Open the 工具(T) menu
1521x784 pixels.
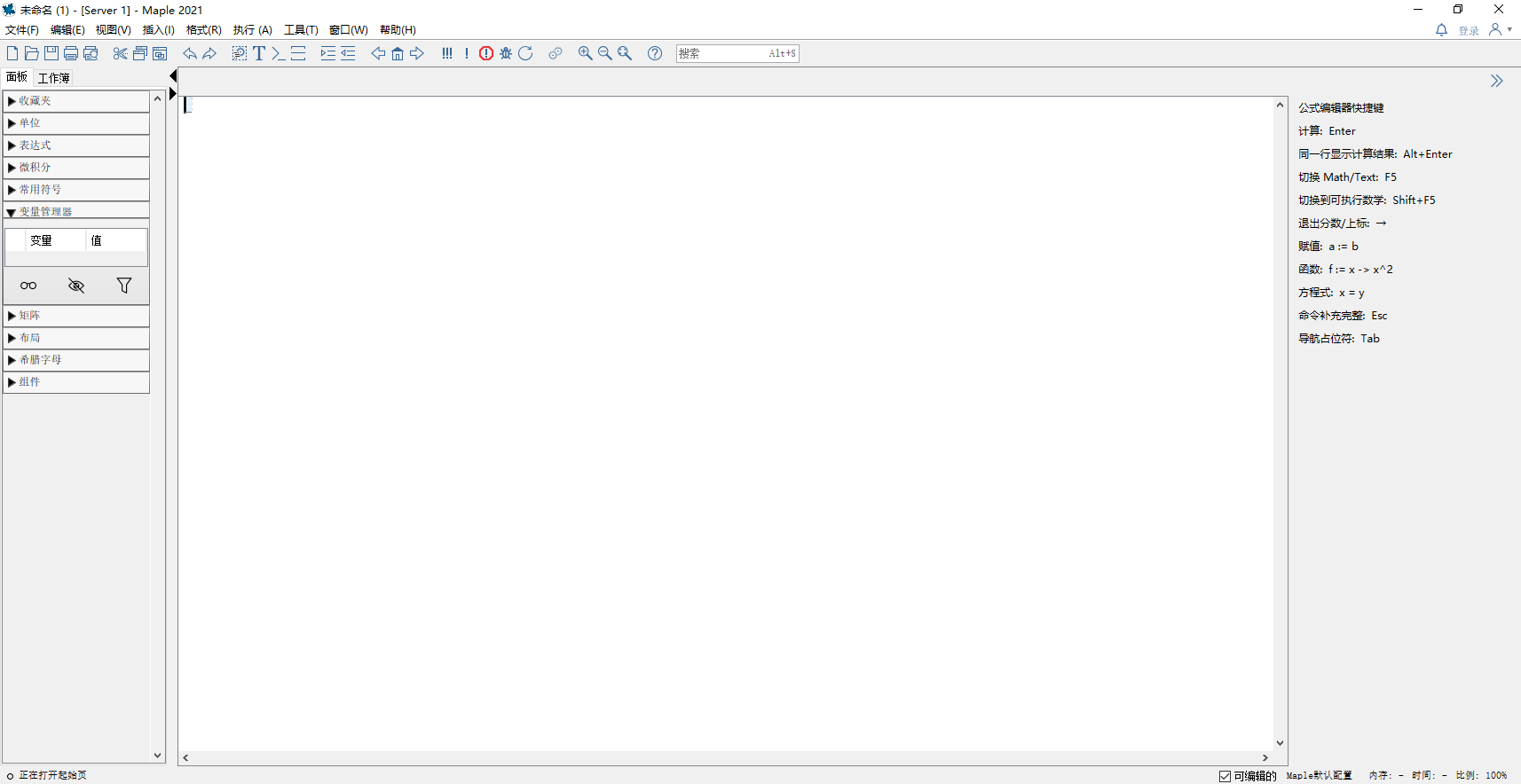point(301,30)
